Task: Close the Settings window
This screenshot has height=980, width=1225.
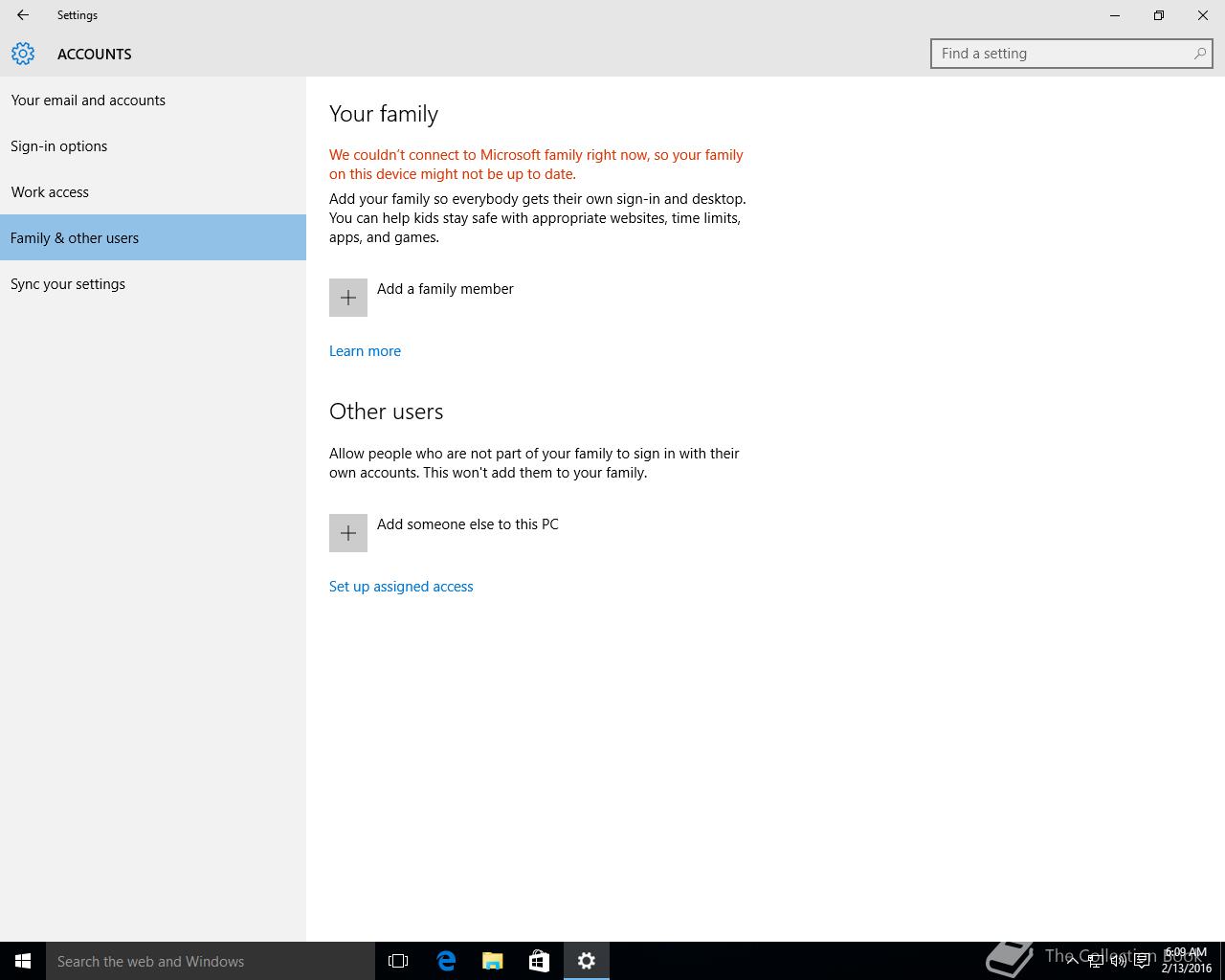Action: tap(1203, 15)
